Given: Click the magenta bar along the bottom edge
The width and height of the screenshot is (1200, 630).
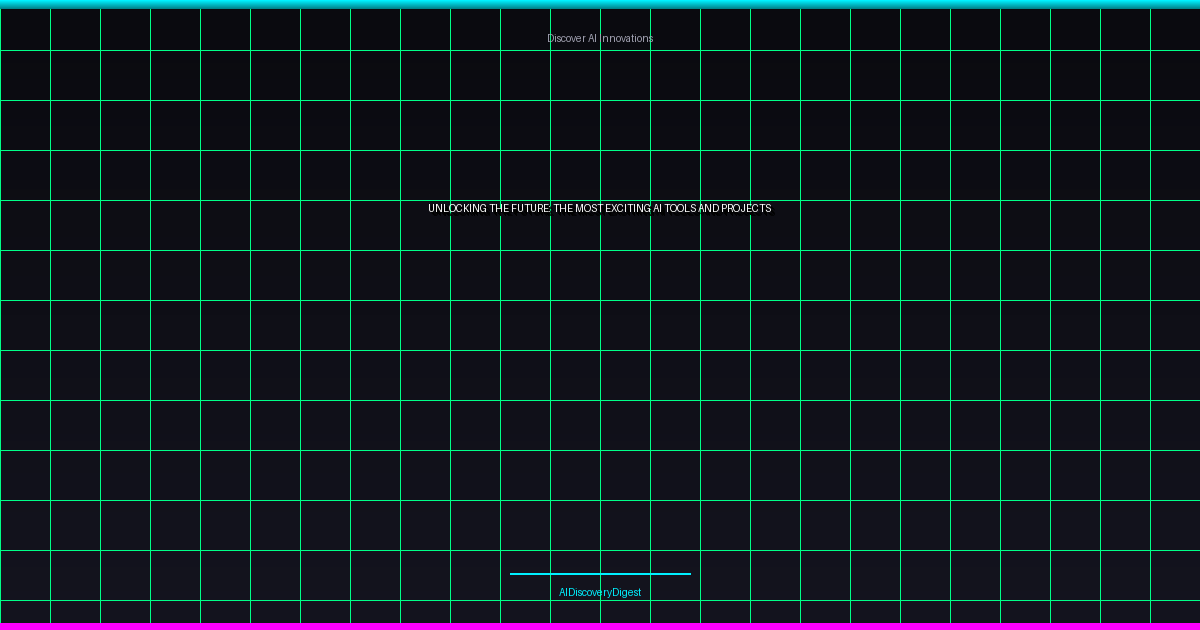Looking at the screenshot, I should coord(600,626).
